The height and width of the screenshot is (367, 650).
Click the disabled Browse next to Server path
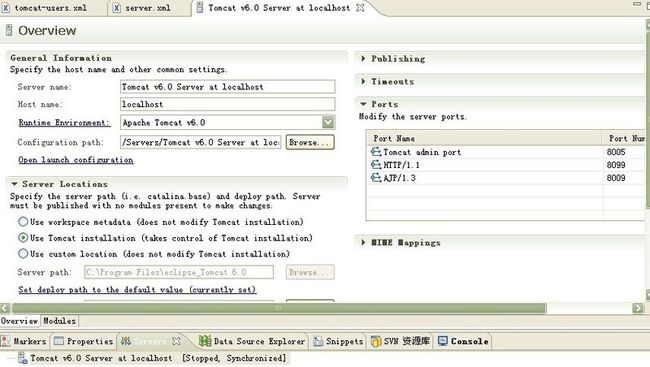point(310,272)
